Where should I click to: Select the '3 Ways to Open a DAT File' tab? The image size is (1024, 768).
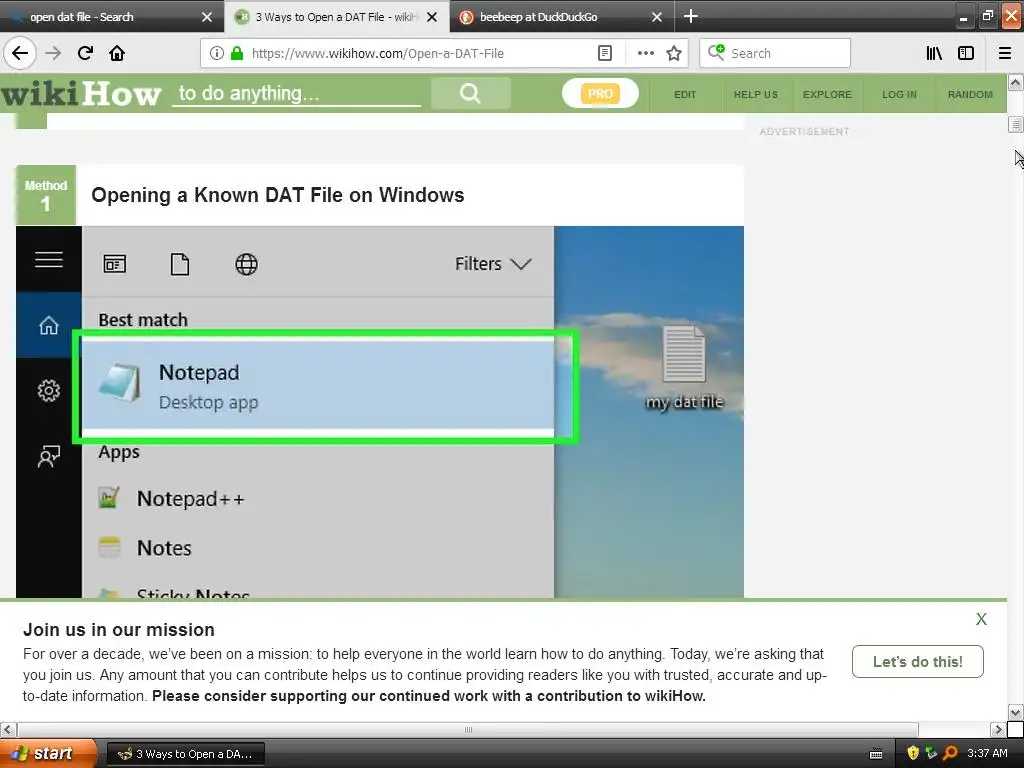click(336, 17)
